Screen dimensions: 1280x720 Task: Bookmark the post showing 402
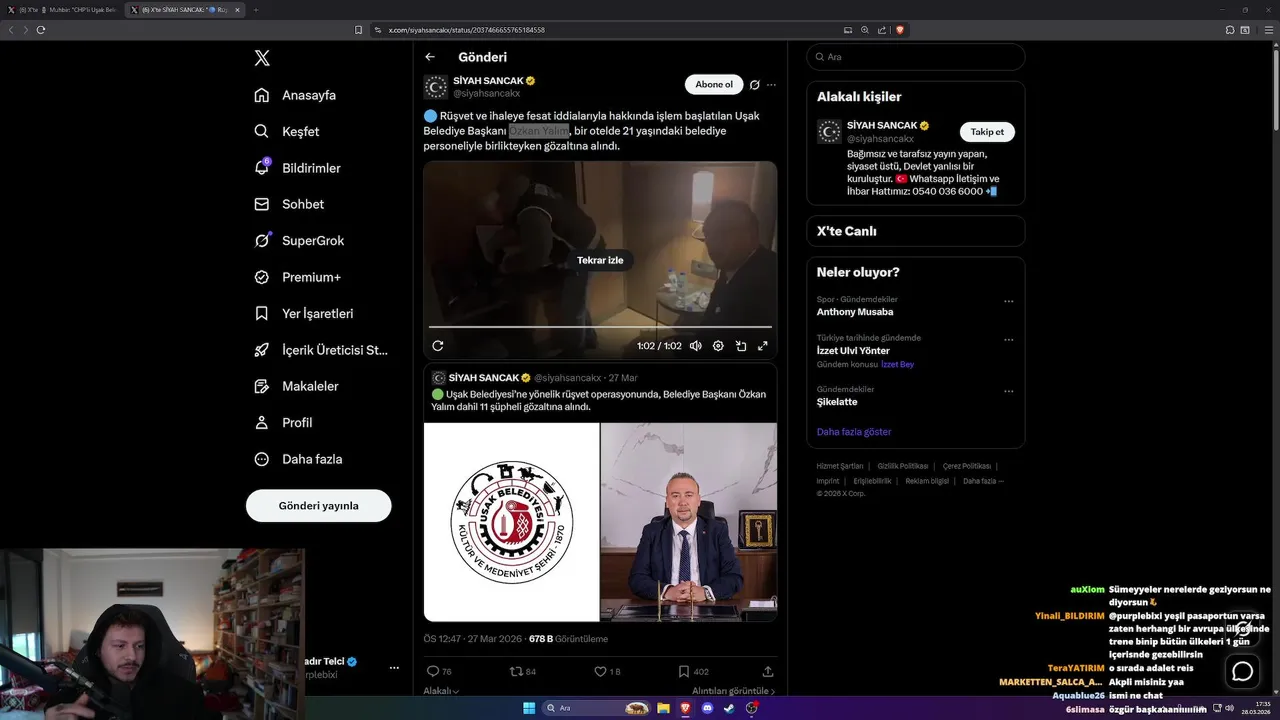[693, 672]
